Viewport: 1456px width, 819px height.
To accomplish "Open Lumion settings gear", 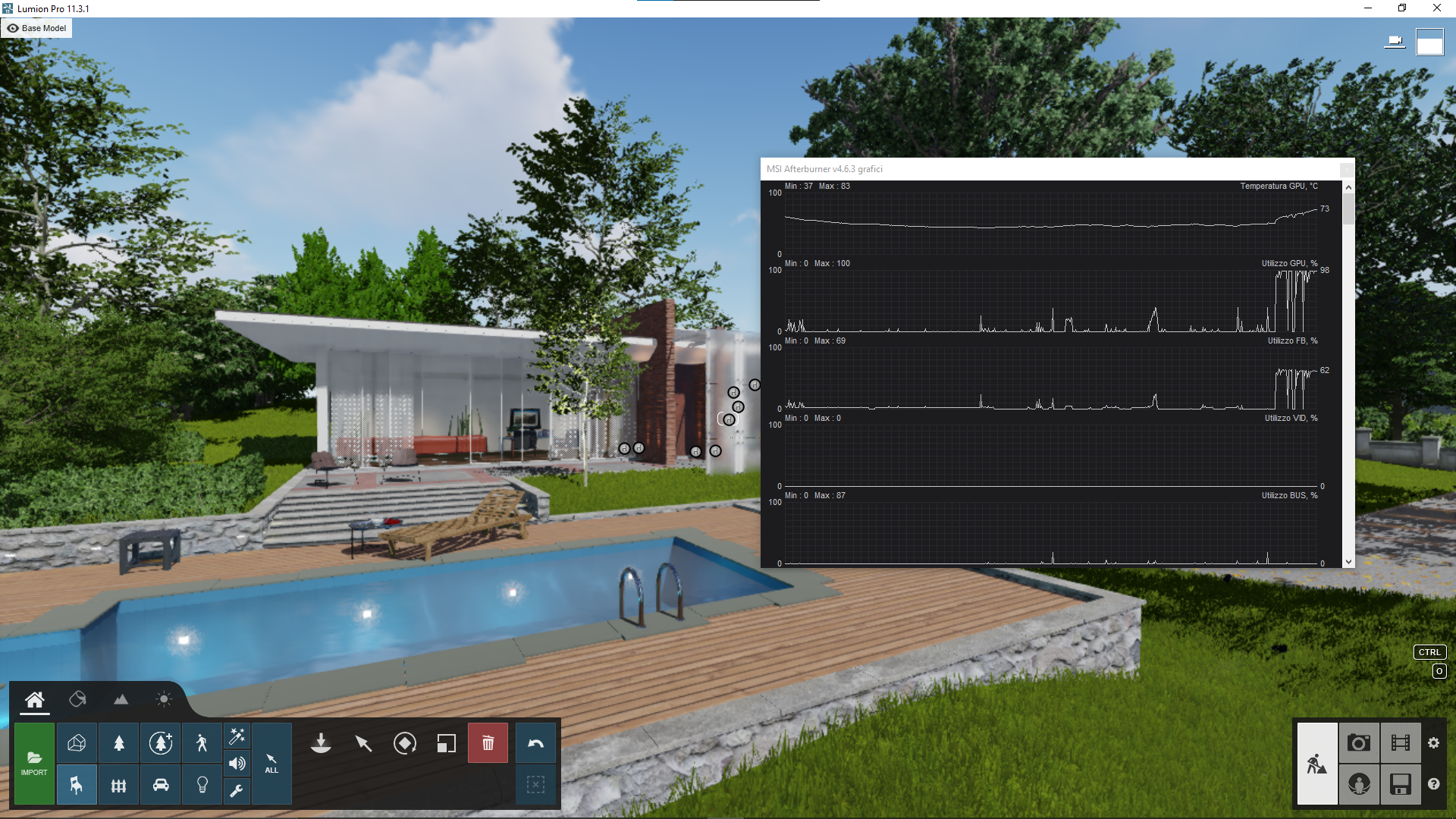I will 1433,743.
